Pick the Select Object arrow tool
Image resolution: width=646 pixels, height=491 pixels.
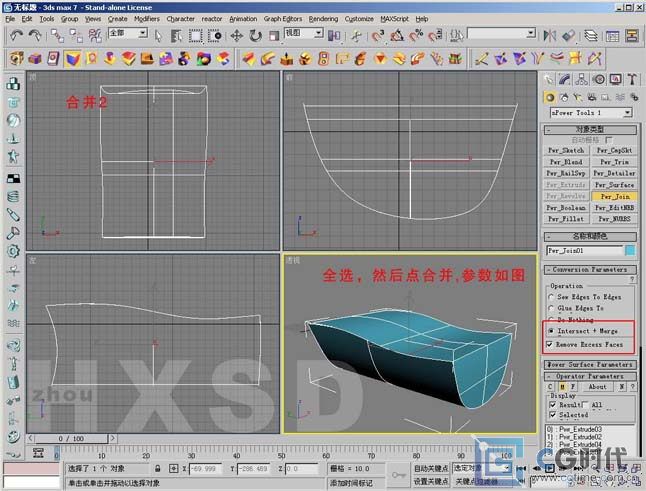(158, 36)
